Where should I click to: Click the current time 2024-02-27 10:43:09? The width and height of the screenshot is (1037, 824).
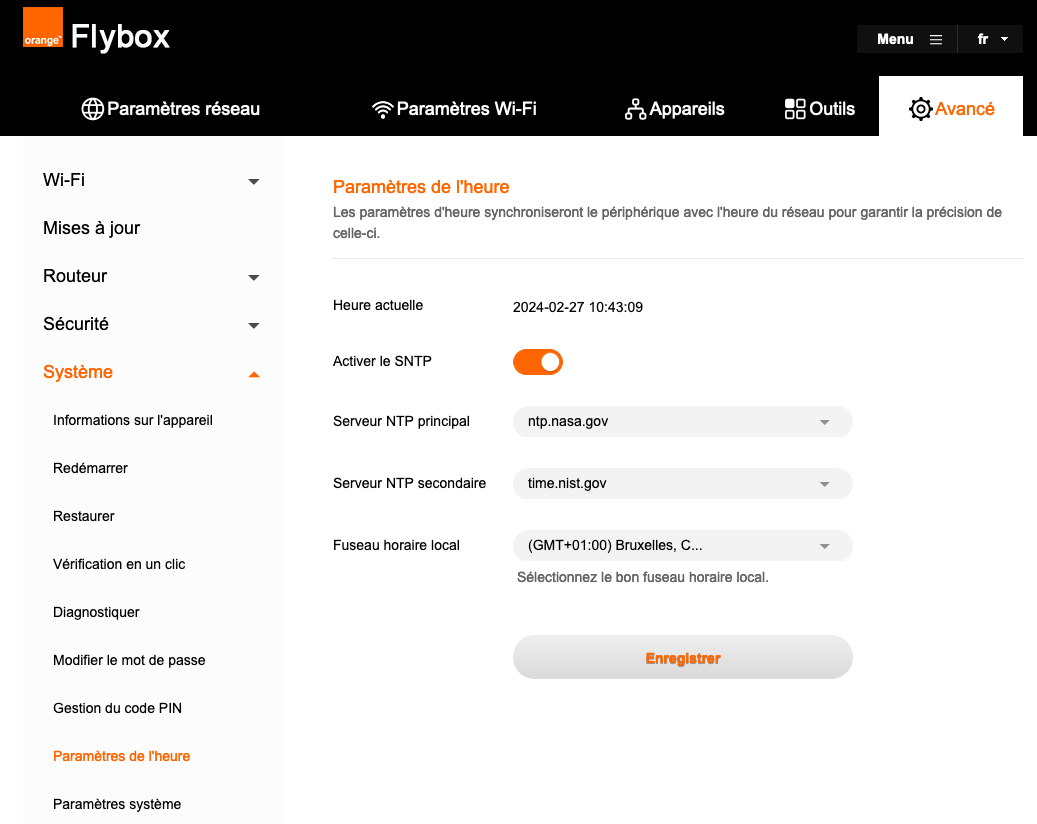pos(578,308)
